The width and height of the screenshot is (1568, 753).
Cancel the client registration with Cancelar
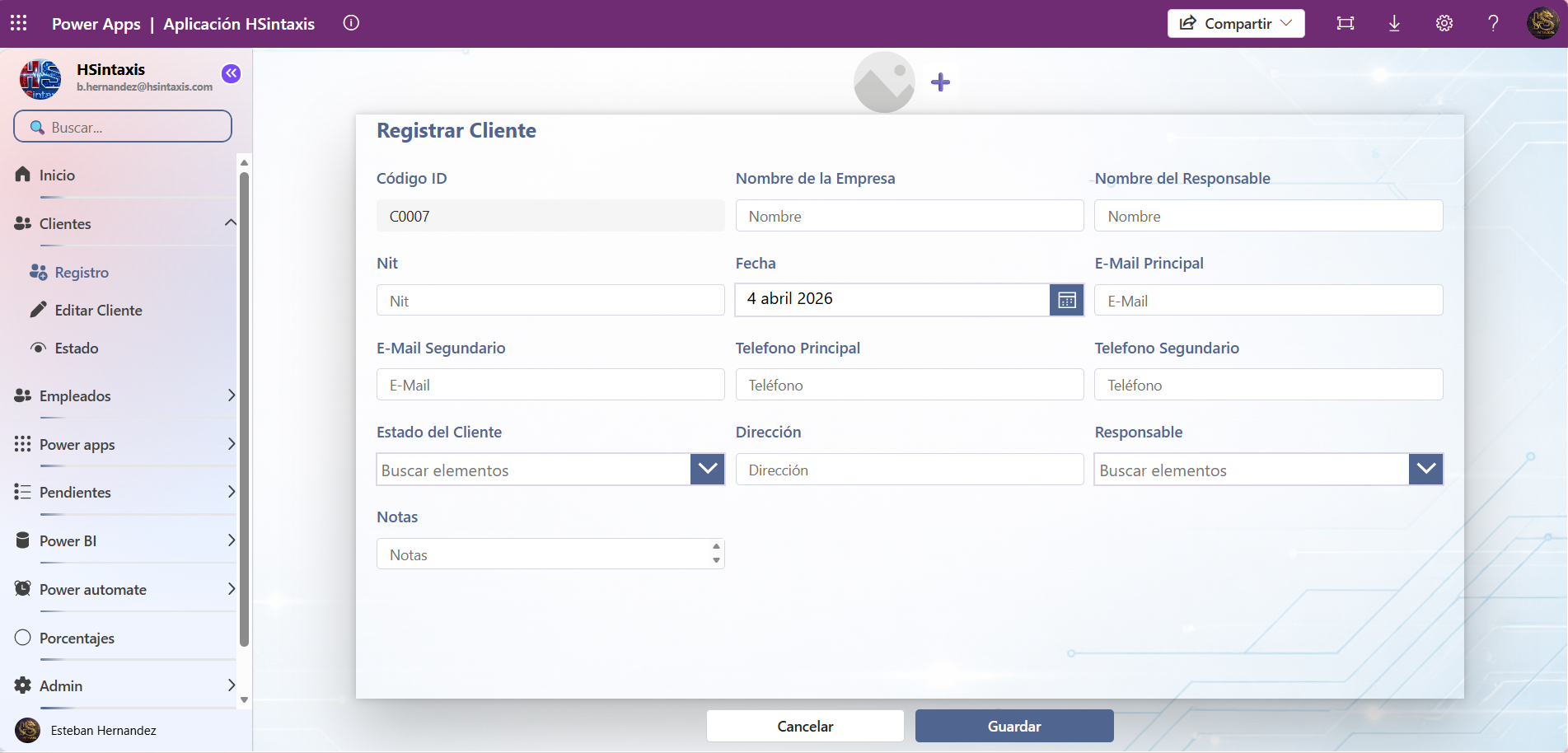805,726
